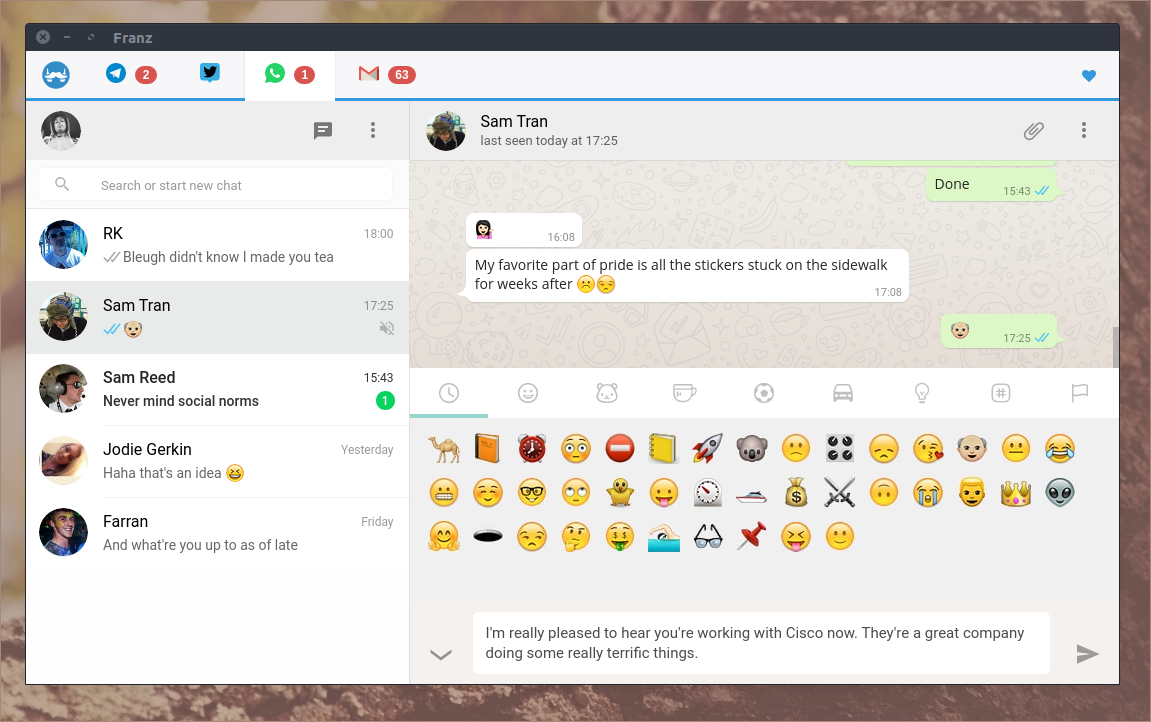
Task: Select the food and drink emoji category
Action: (685, 392)
